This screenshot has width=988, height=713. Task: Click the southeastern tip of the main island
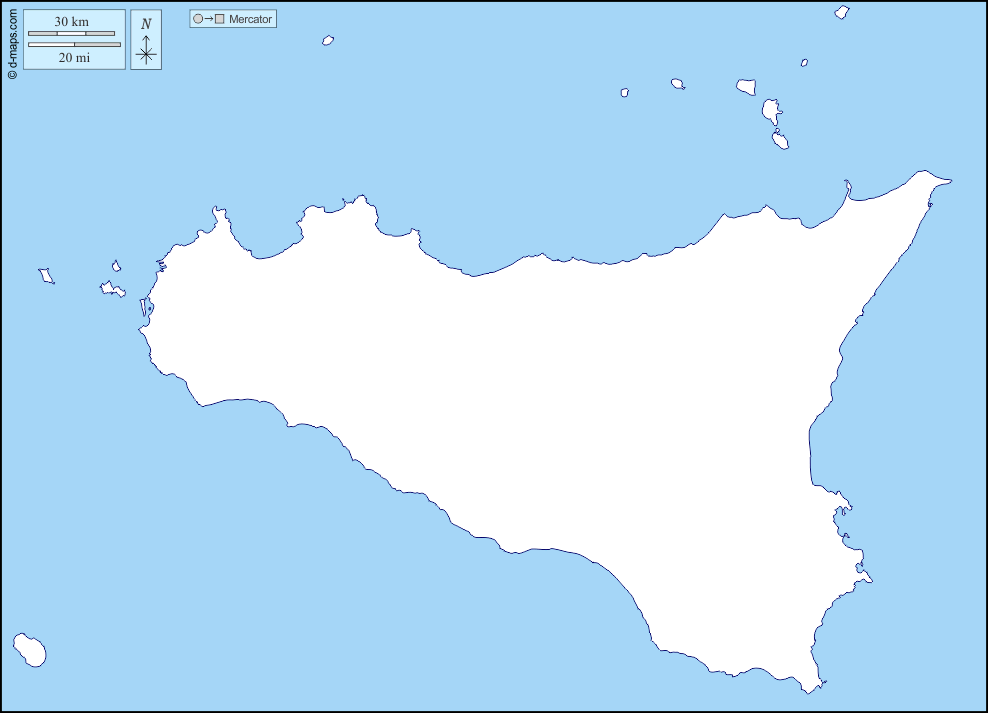coord(818,687)
